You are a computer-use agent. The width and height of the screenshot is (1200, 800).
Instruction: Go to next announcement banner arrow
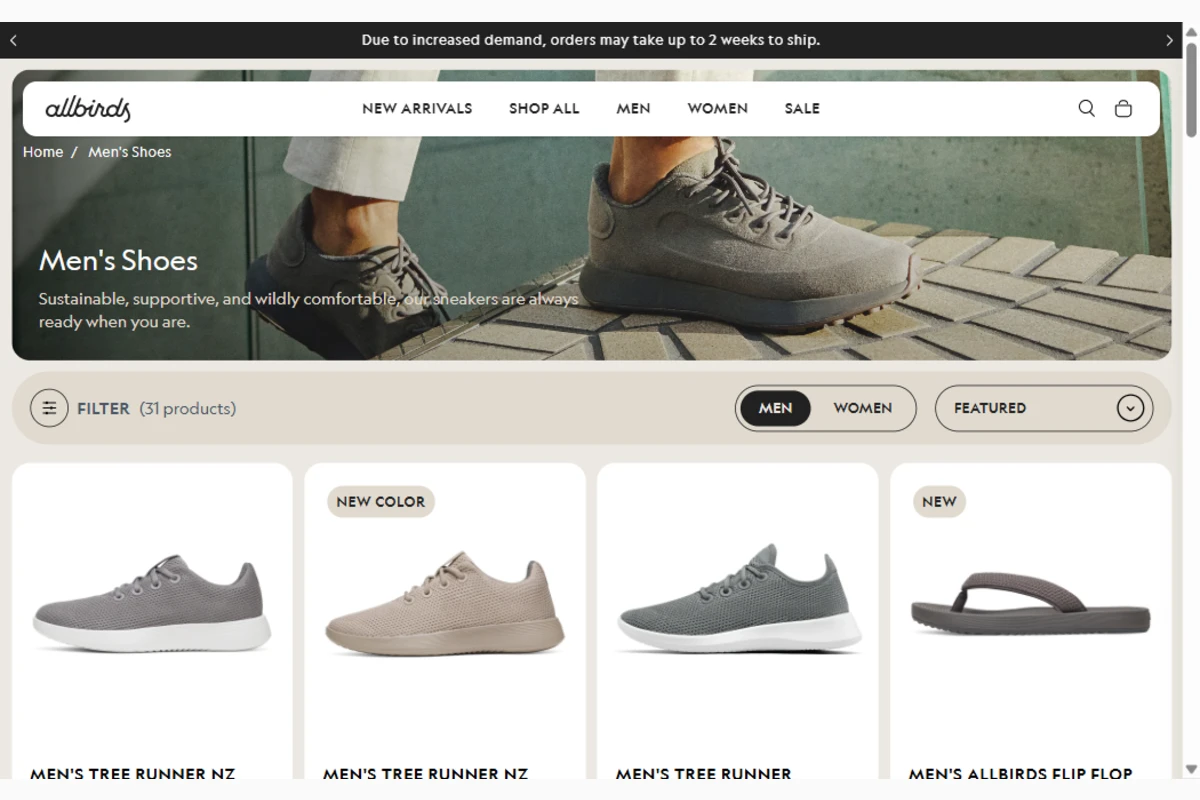pyautogui.click(x=1169, y=41)
